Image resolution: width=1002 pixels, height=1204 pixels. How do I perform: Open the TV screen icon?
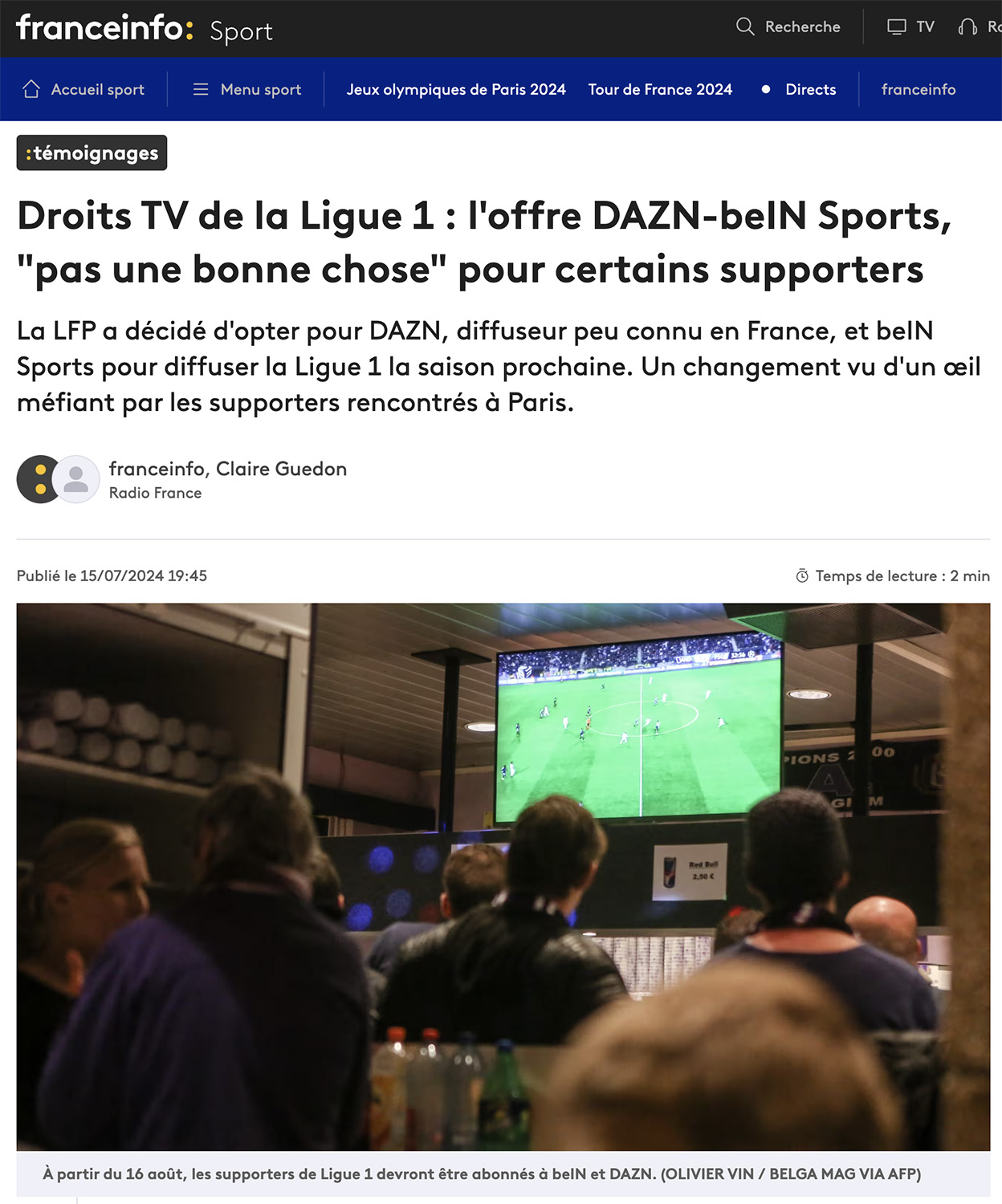coord(896,26)
